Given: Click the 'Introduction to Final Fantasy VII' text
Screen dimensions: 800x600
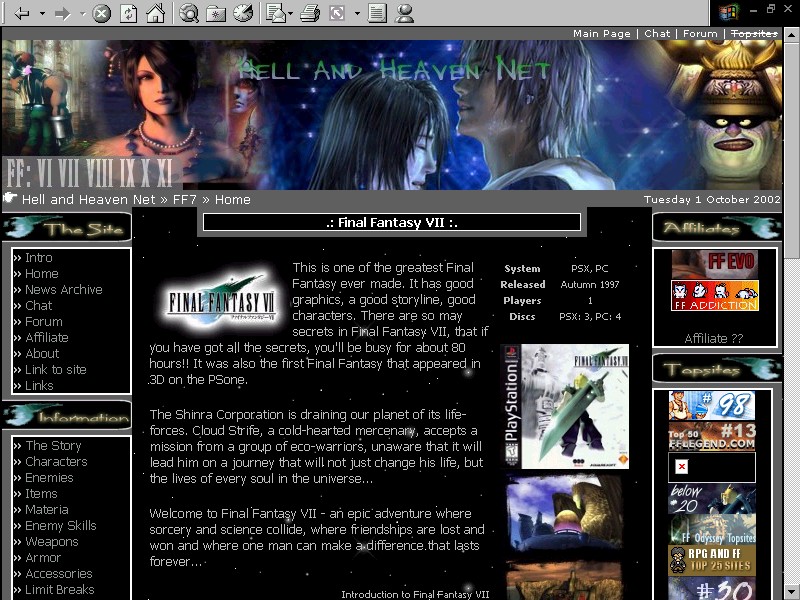Looking at the screenshot, I should (415, 594).
